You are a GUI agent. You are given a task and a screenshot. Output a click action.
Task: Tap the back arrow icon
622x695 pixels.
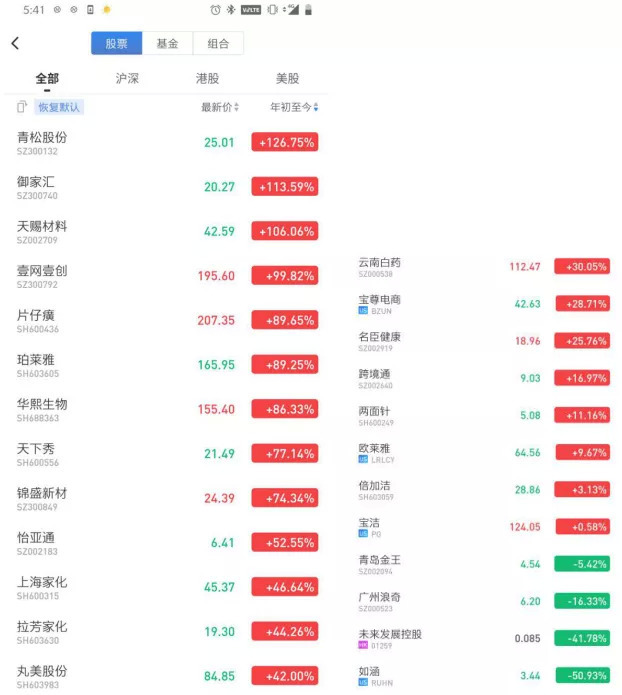click(x=15, y=43)
